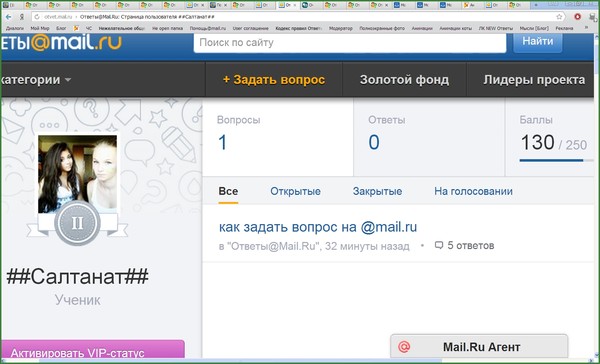Click the user avatar photo
Screen dimensions: 600x364
pos(77,174)
